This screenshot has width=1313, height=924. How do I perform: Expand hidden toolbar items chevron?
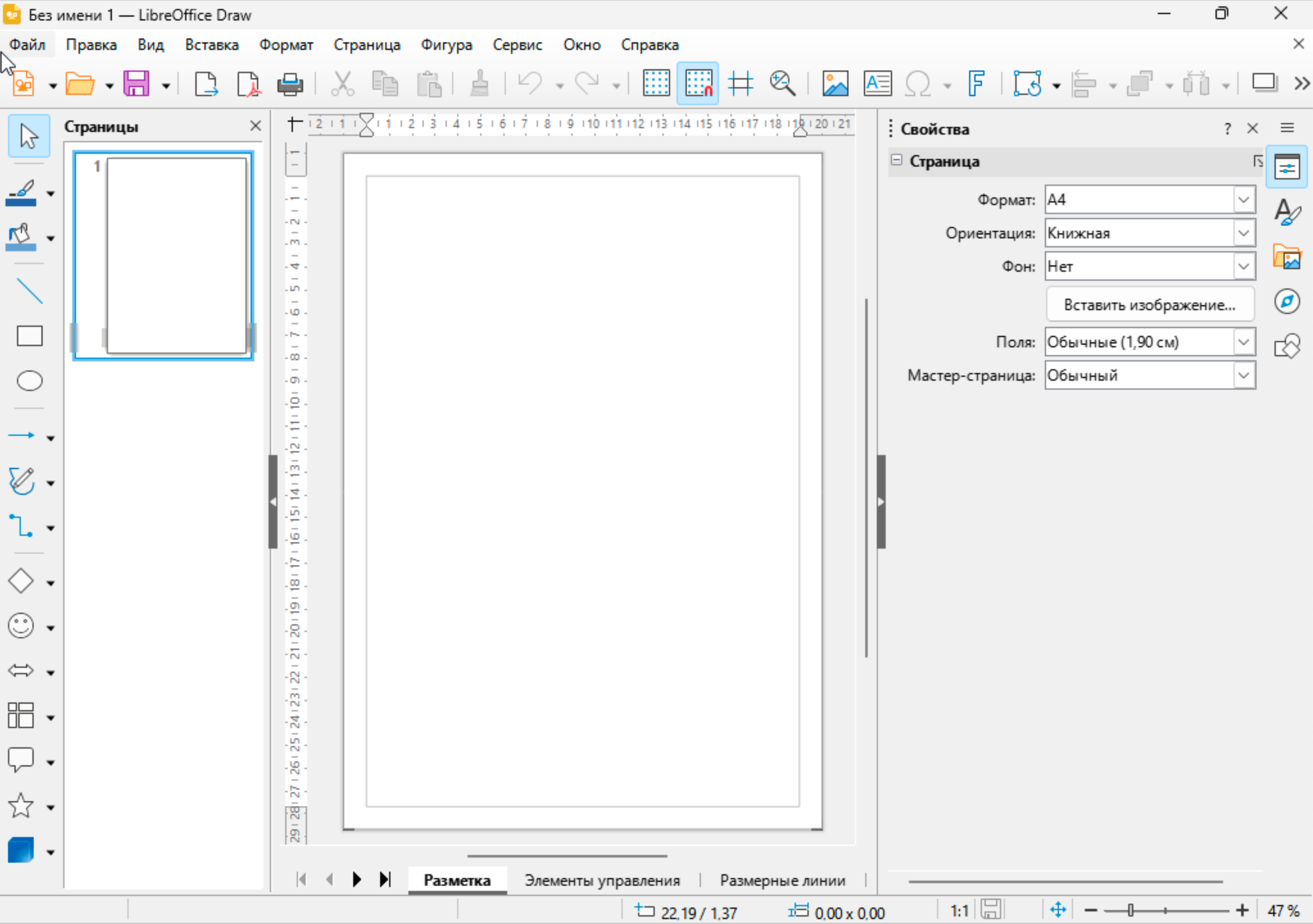pyautogui.click(x=1301, y=84)
